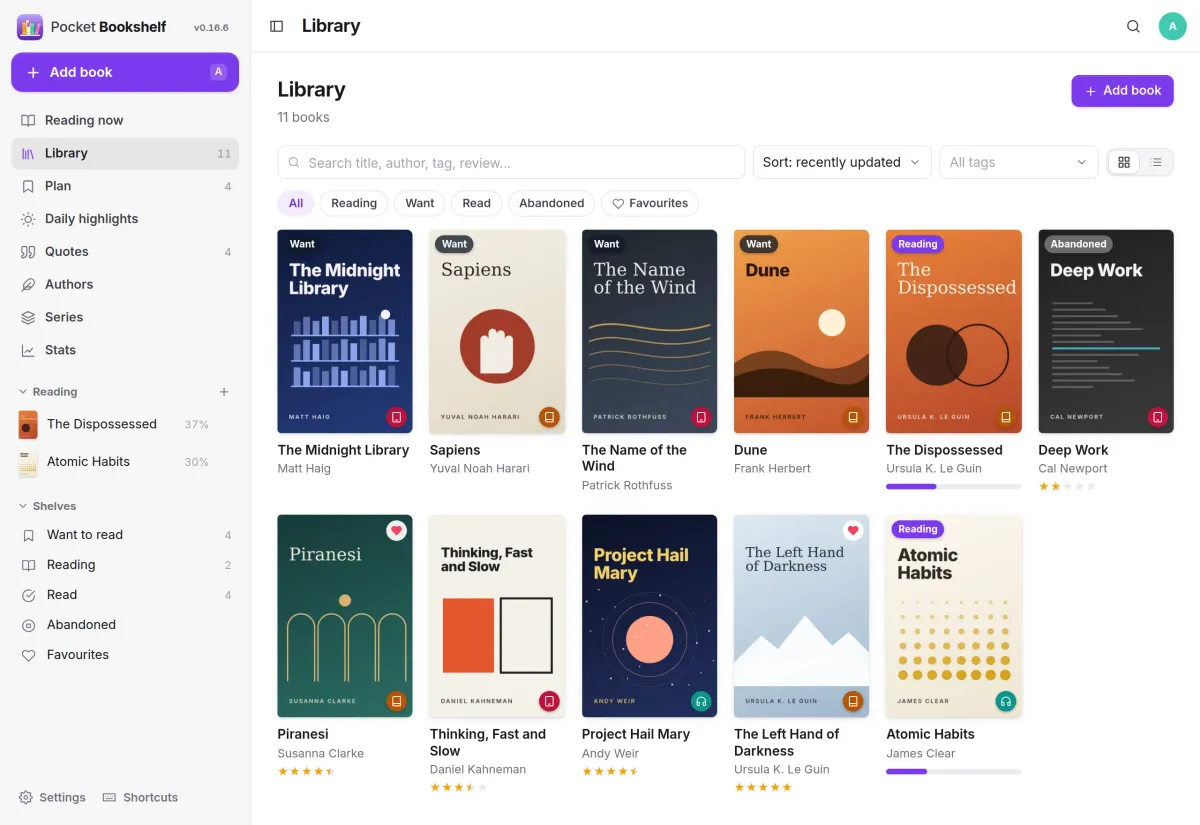Screen dimensions: 1200x825
Task: Open the Favourites shelf in sidebar
Action: point(125,655)
